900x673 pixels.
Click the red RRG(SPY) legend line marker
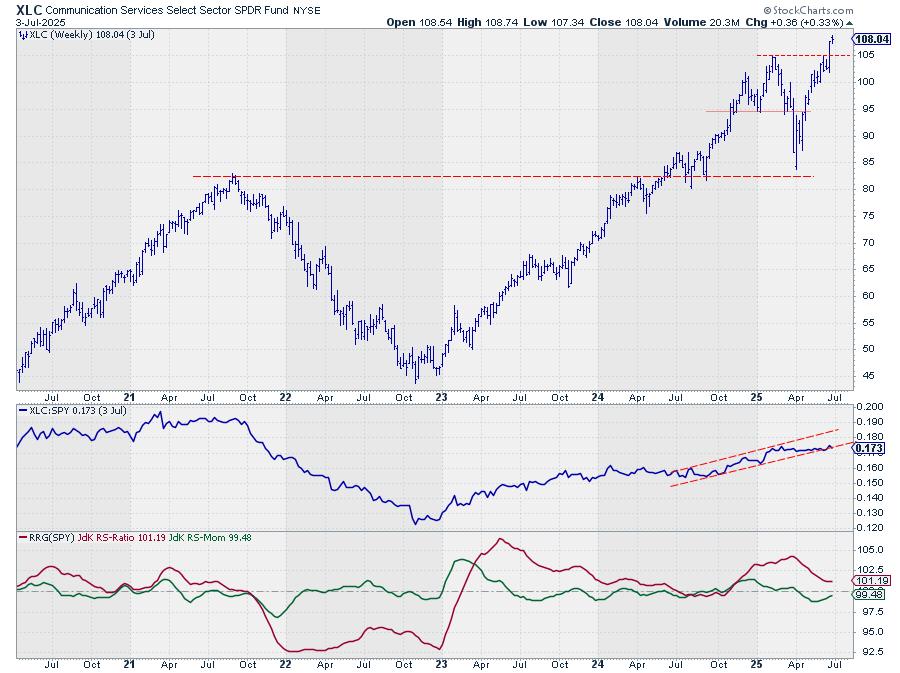pyautogui.click(x=23, y=538)
